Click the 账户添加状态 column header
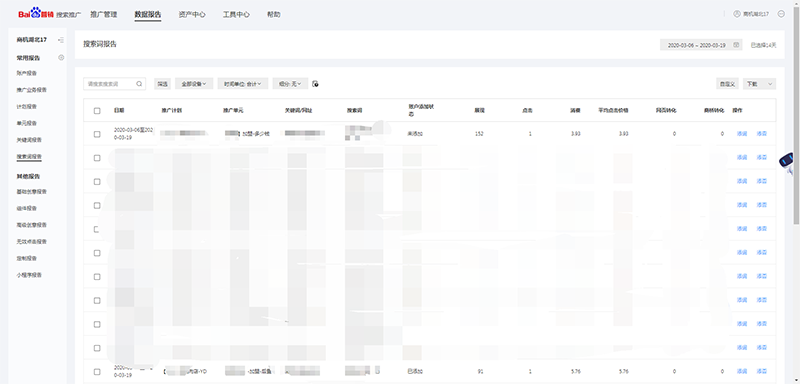This screenshot has height=384, width=800. point(420,110)
